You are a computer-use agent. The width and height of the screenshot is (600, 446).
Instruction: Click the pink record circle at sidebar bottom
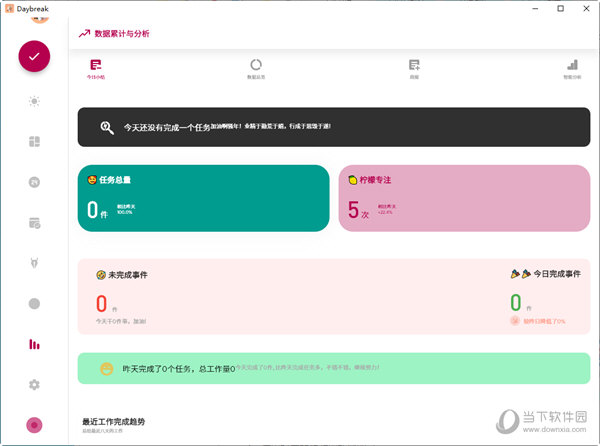pyautogui.click(x=34, y=425)
